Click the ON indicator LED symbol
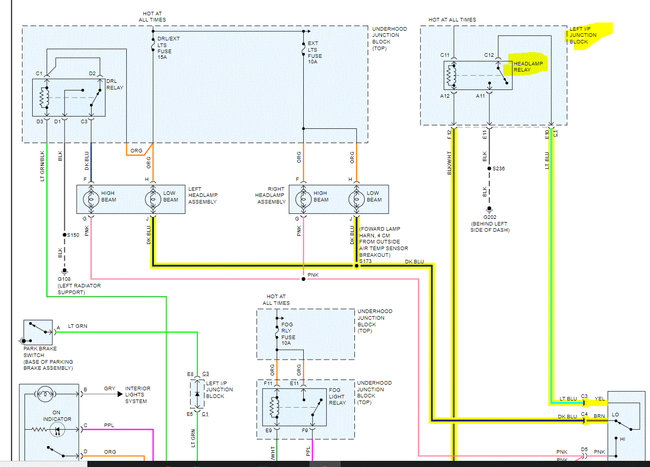 [57, 430]
